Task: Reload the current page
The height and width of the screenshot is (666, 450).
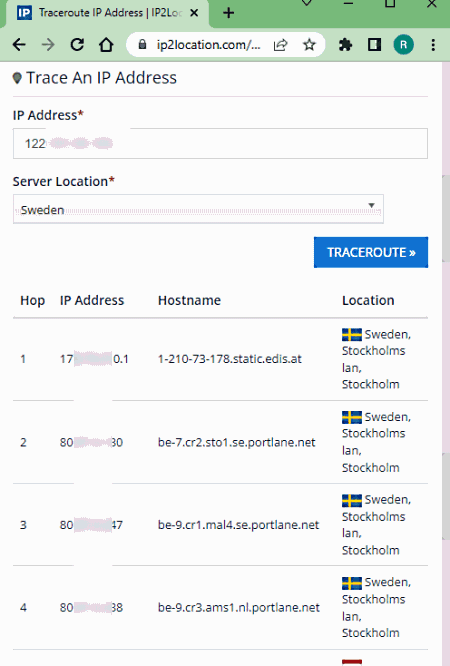Action: click(77, 45)
